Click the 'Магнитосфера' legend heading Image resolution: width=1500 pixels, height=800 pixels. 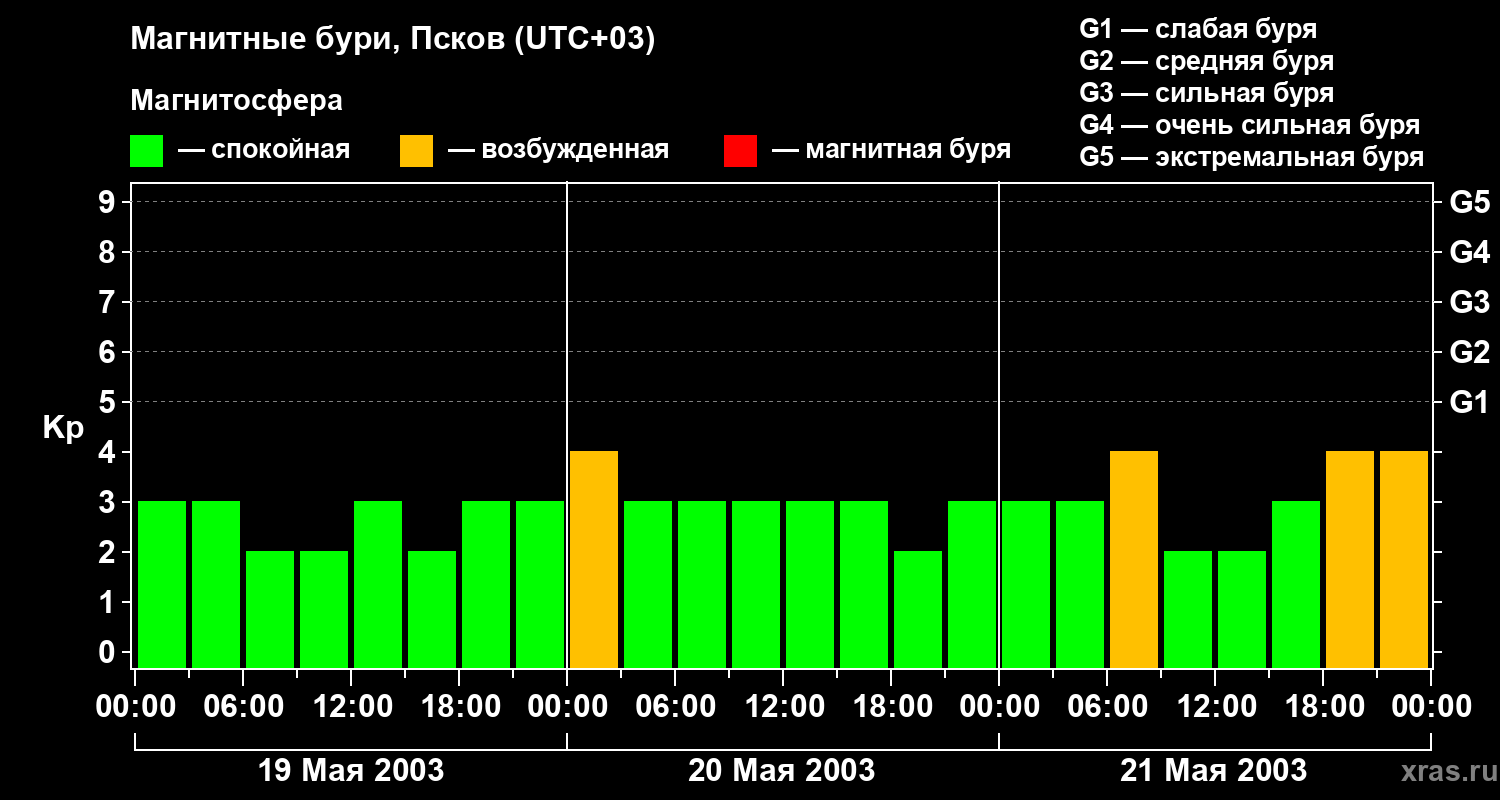[x=236, y=101]
